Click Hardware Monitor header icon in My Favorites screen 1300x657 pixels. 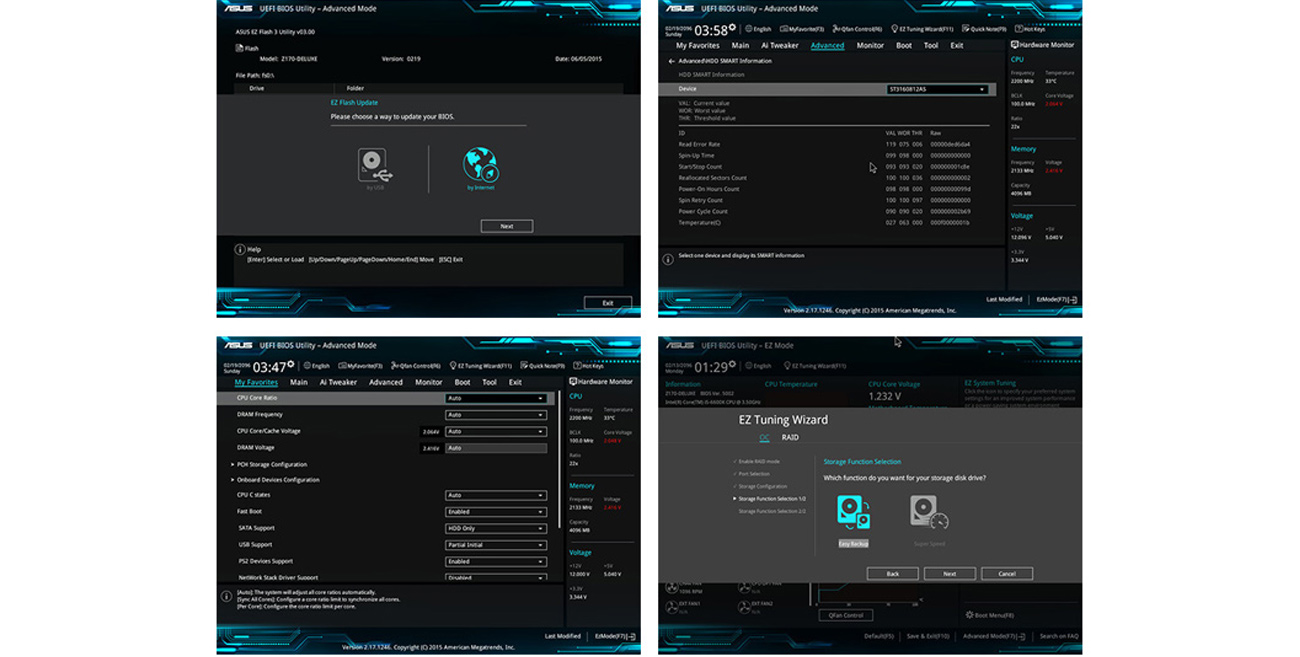[x=573, y=381]
